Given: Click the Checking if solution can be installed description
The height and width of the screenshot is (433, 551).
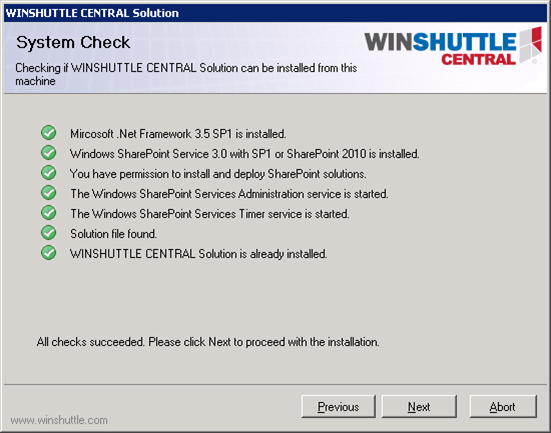Looking at the screenshot, I should pyautogui.click(x=186, y=74).
